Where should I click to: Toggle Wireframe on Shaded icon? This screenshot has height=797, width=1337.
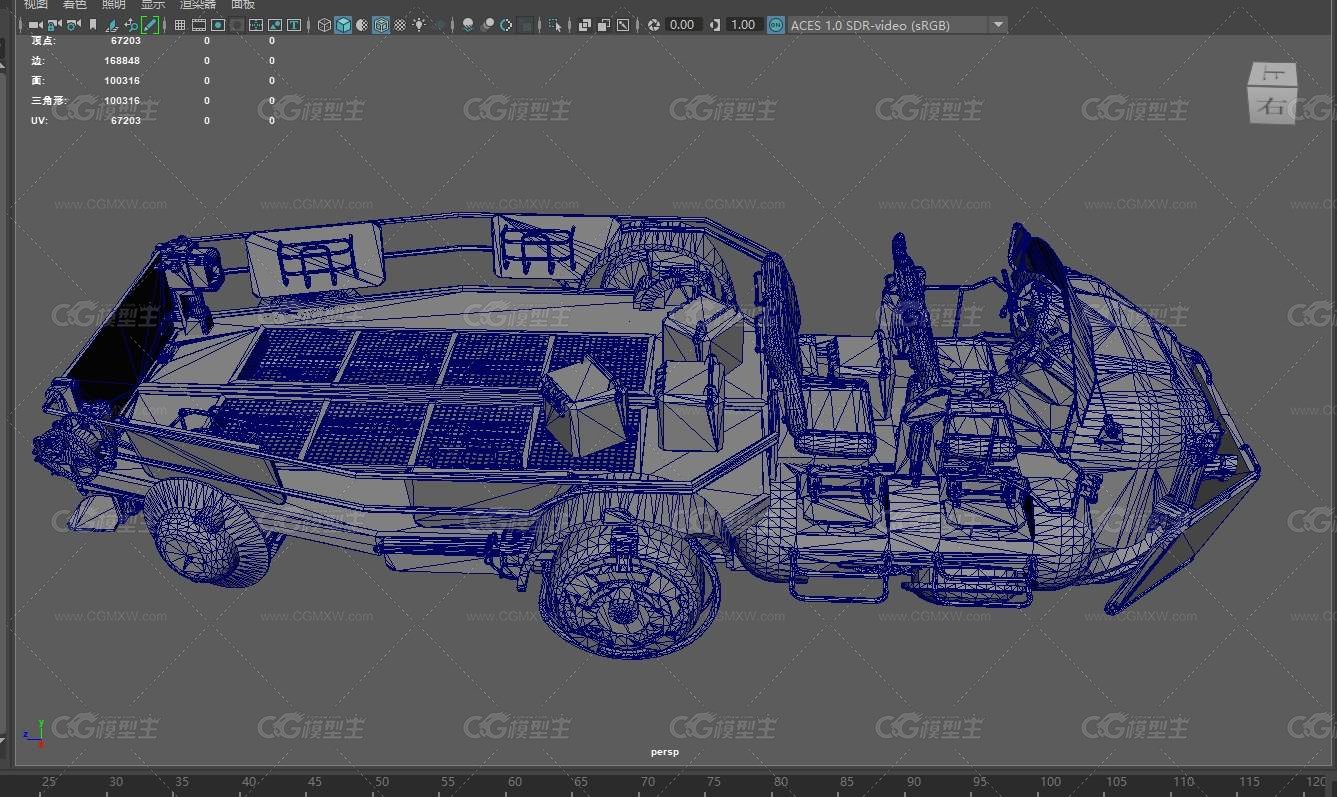[381, 25]
